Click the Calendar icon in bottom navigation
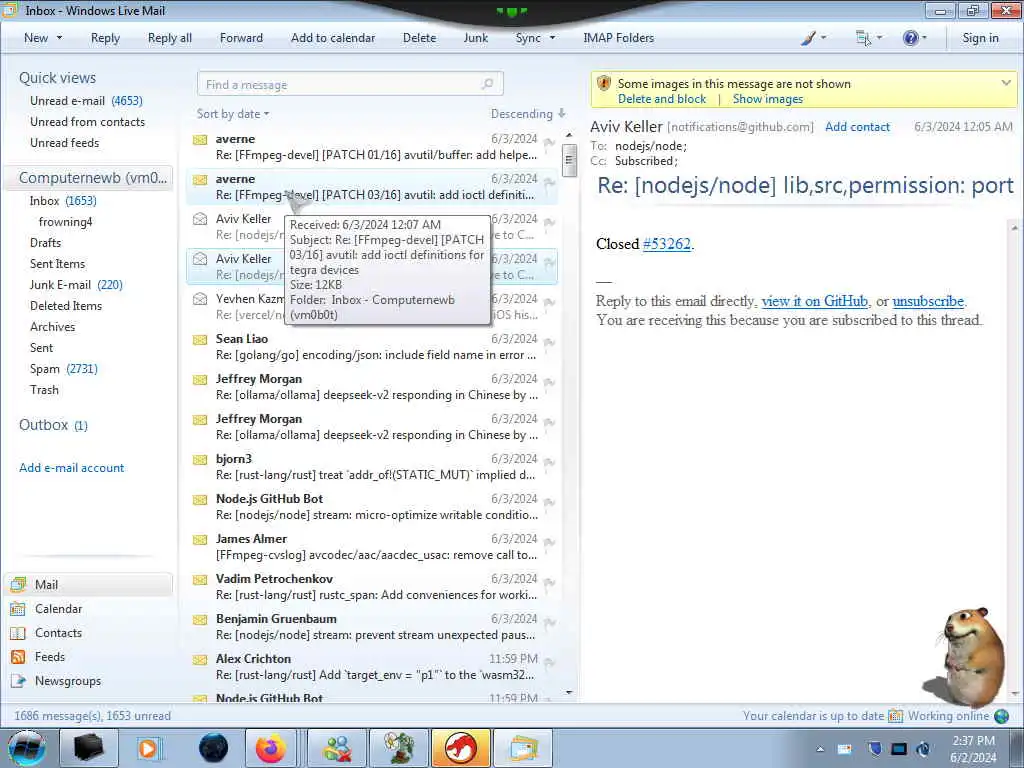Image resolution: width=1024 pixels, height=768 pixels. click(18, 609)
